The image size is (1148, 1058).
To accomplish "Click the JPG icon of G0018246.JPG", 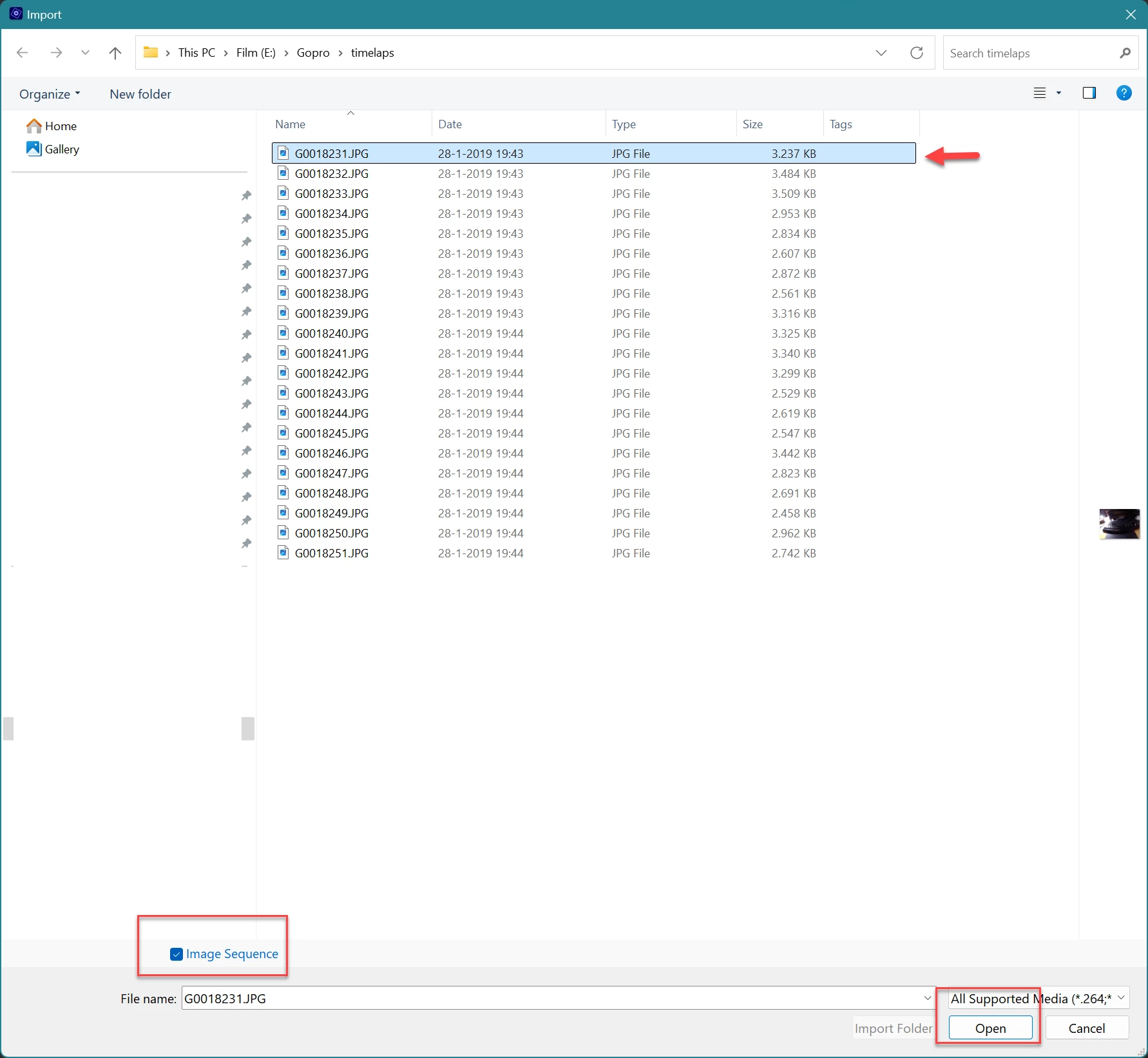I will coord(283,452).
